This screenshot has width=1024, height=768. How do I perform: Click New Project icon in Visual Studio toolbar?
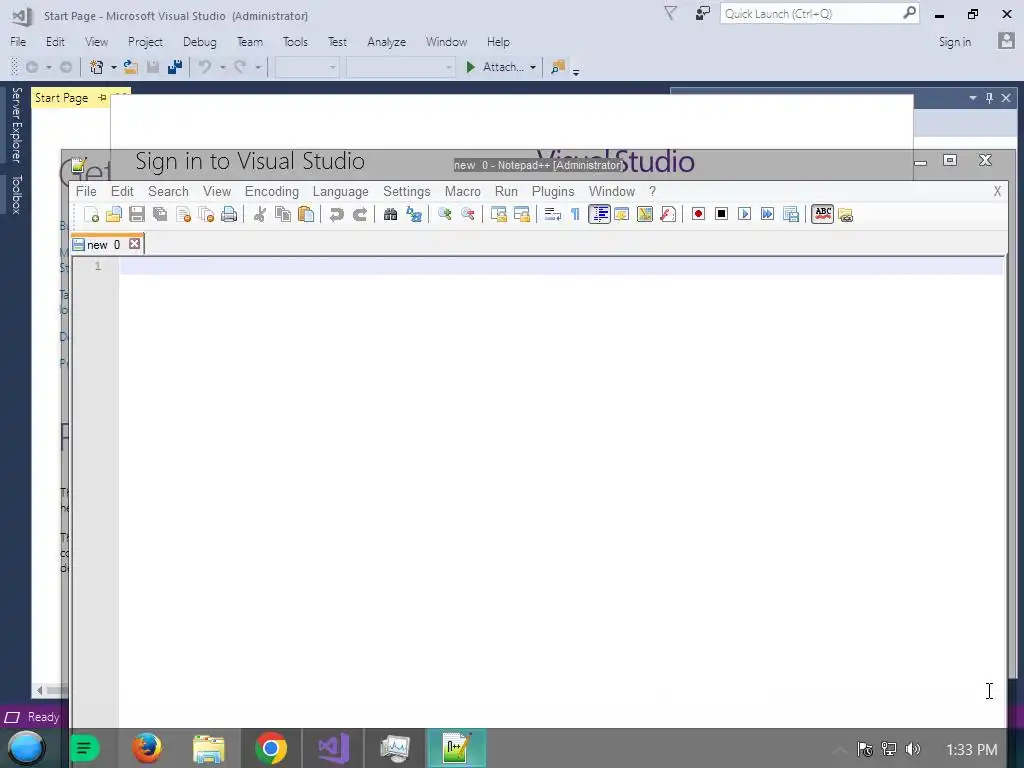(97, 67)
